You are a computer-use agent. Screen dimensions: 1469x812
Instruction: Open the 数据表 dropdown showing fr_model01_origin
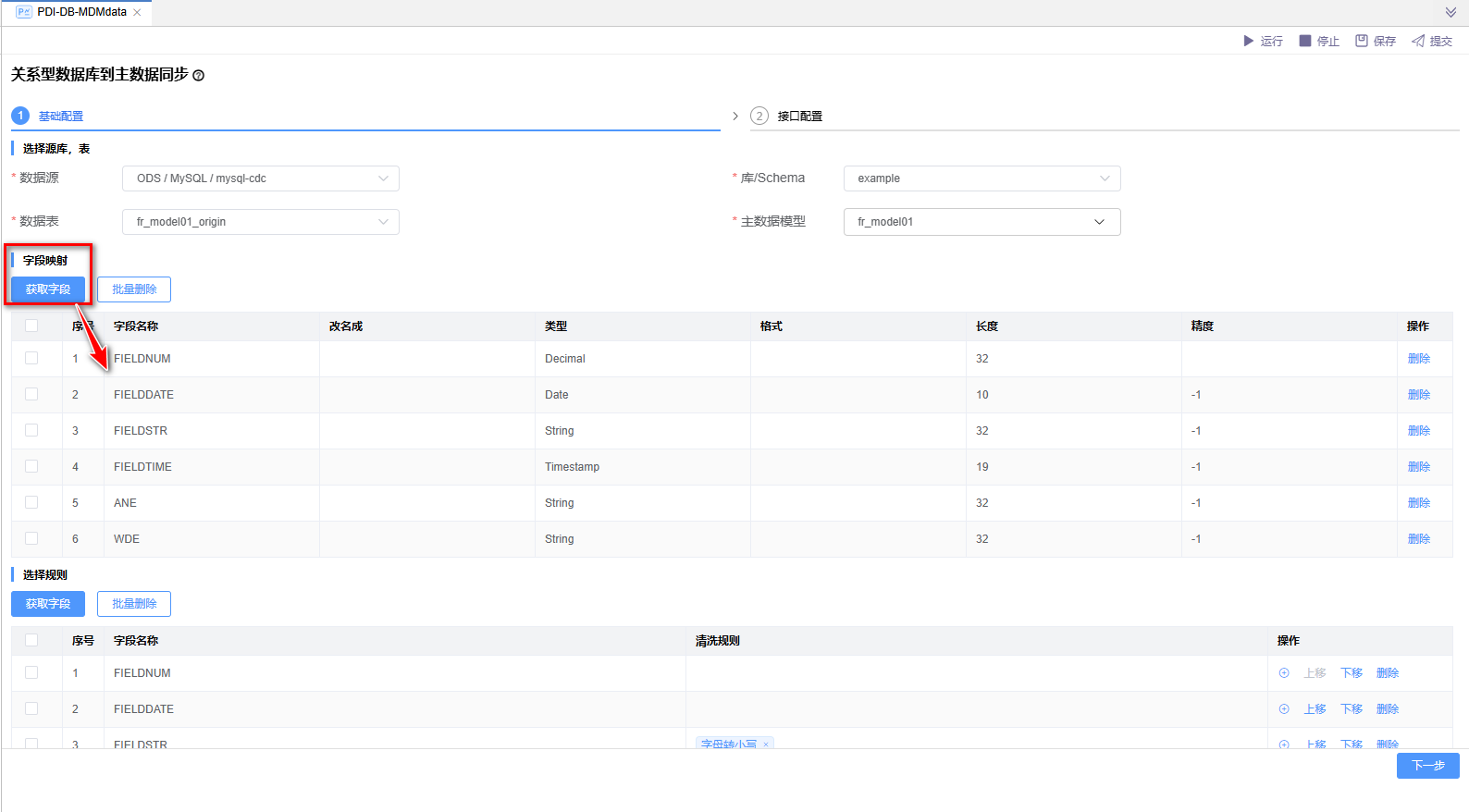[x=261, y=222]
